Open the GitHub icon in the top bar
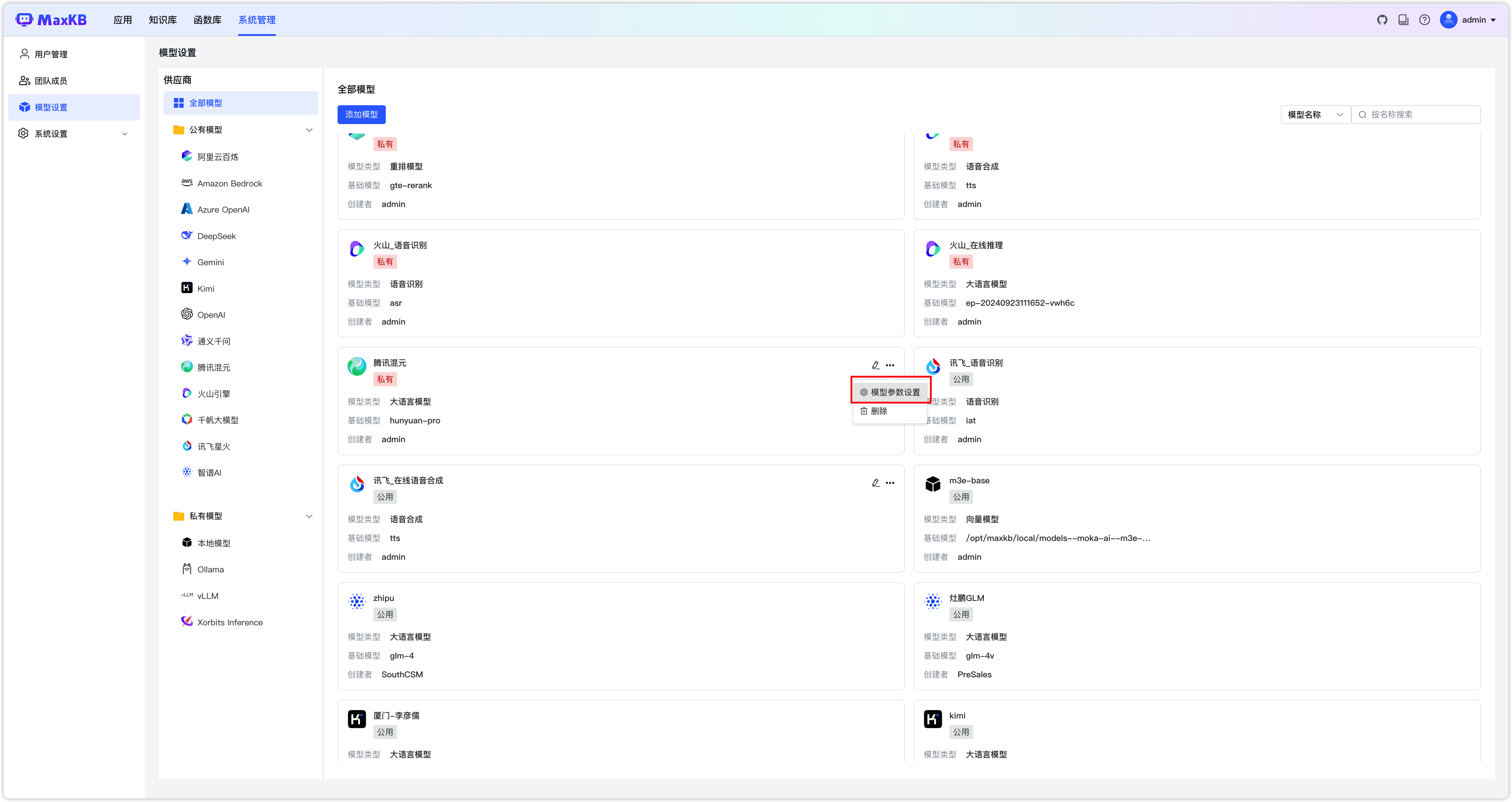 click(x=1382, y=19)
